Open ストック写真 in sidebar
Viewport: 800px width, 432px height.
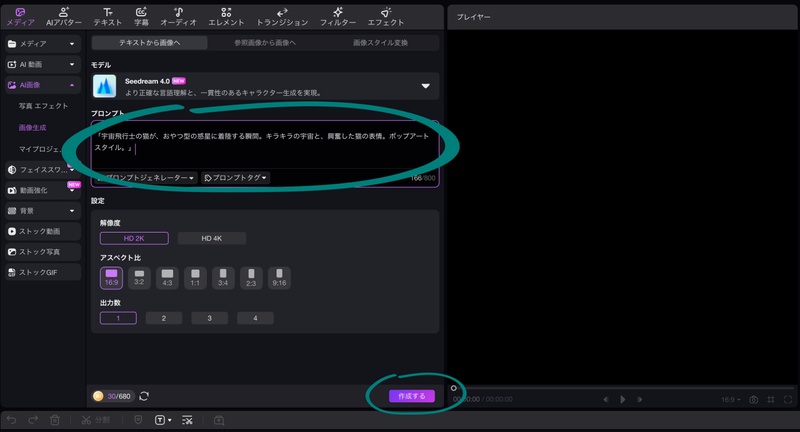(x=43, y=252)
